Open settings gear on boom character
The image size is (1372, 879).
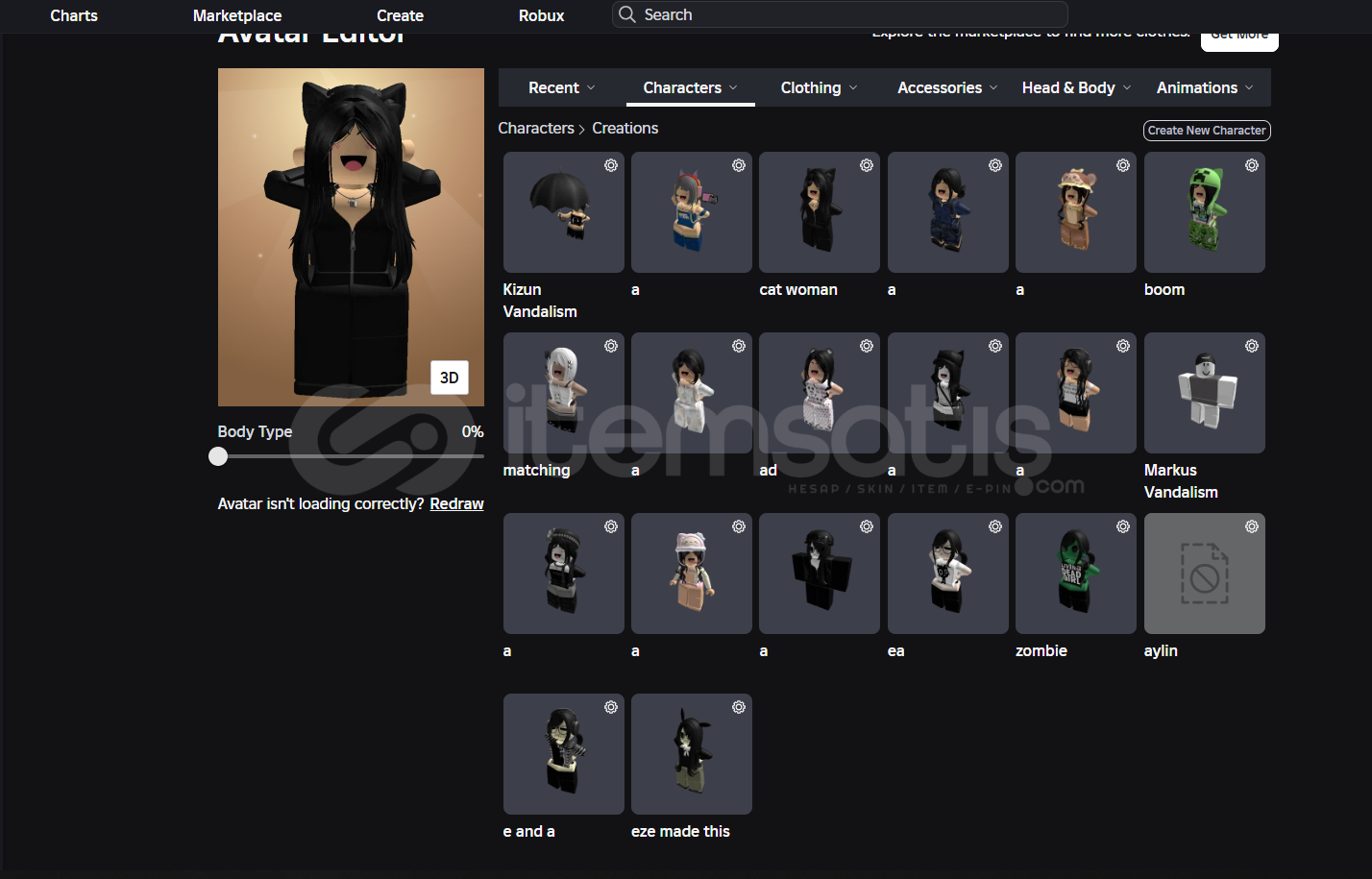pyautogui.click(x=1252, y=165)
